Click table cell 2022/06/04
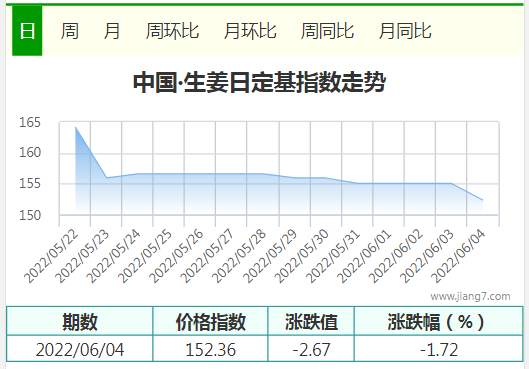Viewport: 529px width, 369px height. tap(80, 349)
